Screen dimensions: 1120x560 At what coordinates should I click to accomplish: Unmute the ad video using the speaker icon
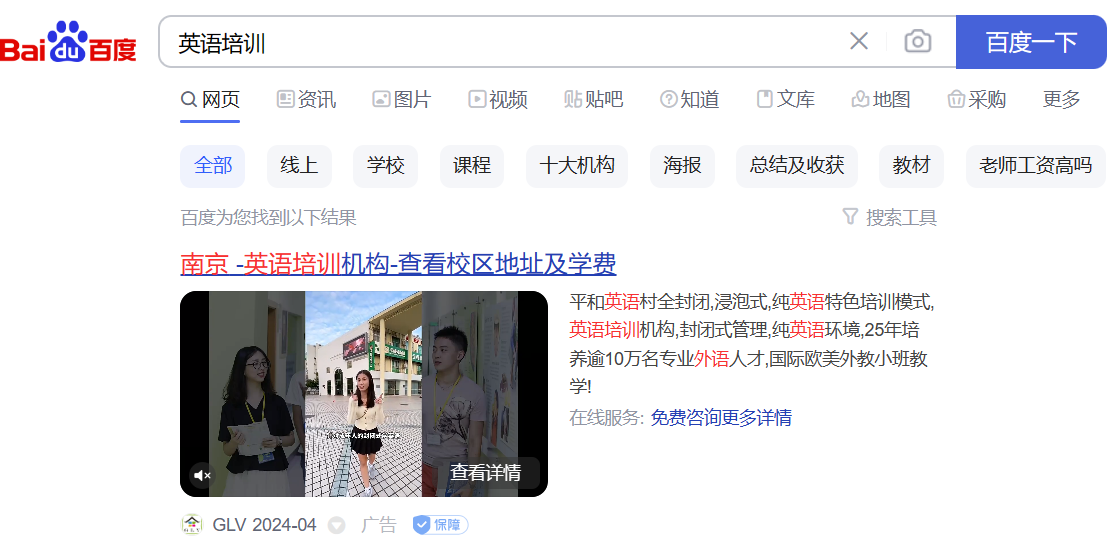coord(203,474)
